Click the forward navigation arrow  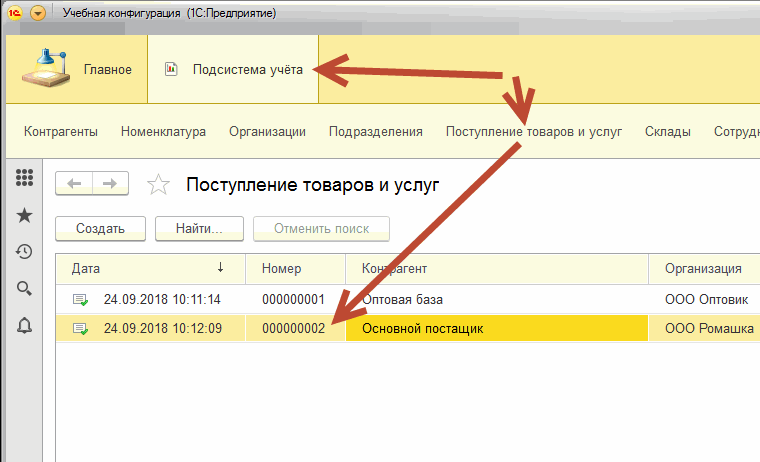point(110,183)
